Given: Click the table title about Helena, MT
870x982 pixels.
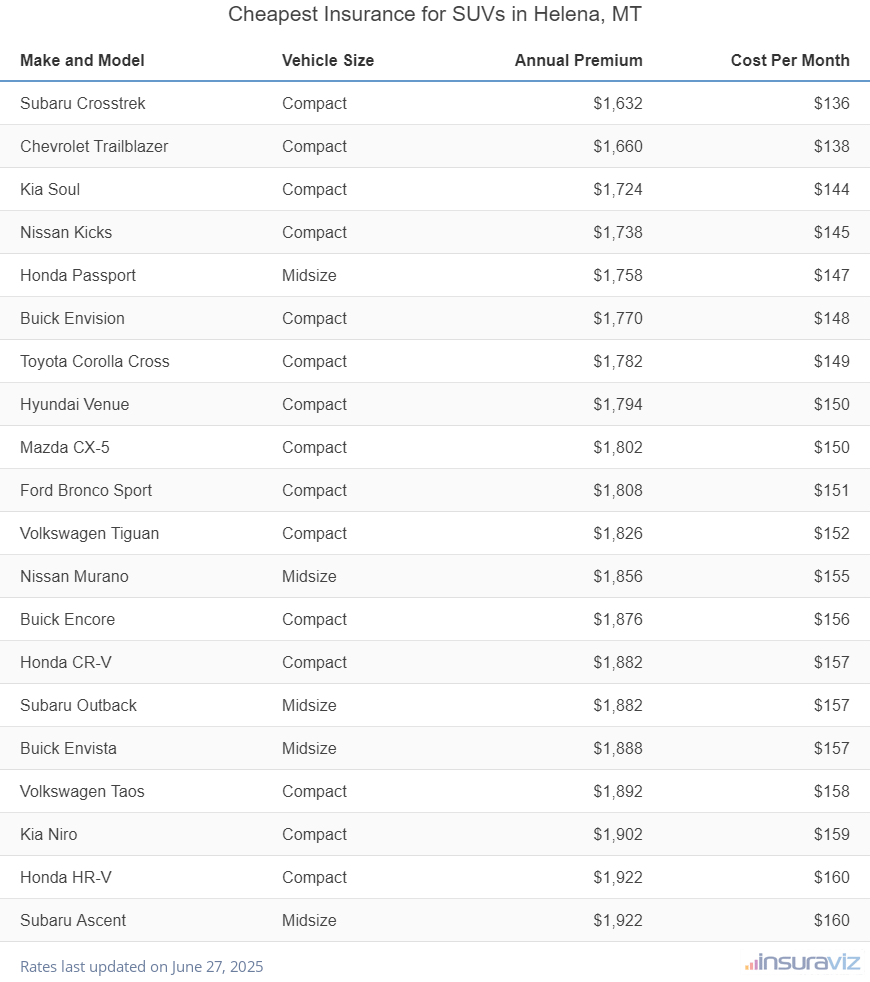Looking at the screenshot, I should pyautogui.click(x=435, y=15).
